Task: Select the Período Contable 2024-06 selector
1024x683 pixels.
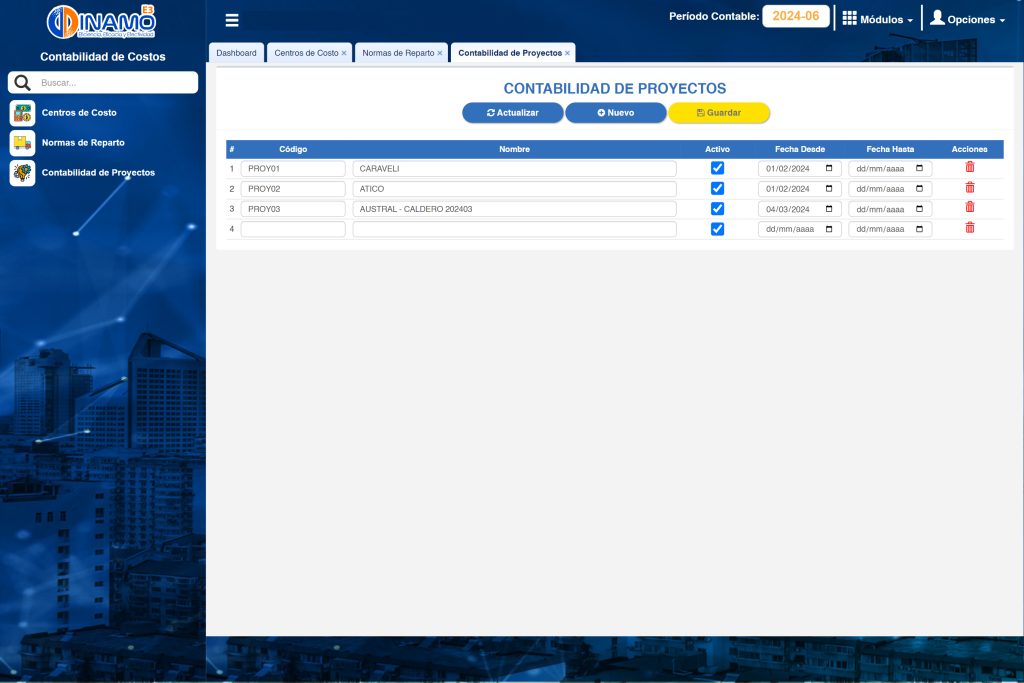Action: [796, 17]
